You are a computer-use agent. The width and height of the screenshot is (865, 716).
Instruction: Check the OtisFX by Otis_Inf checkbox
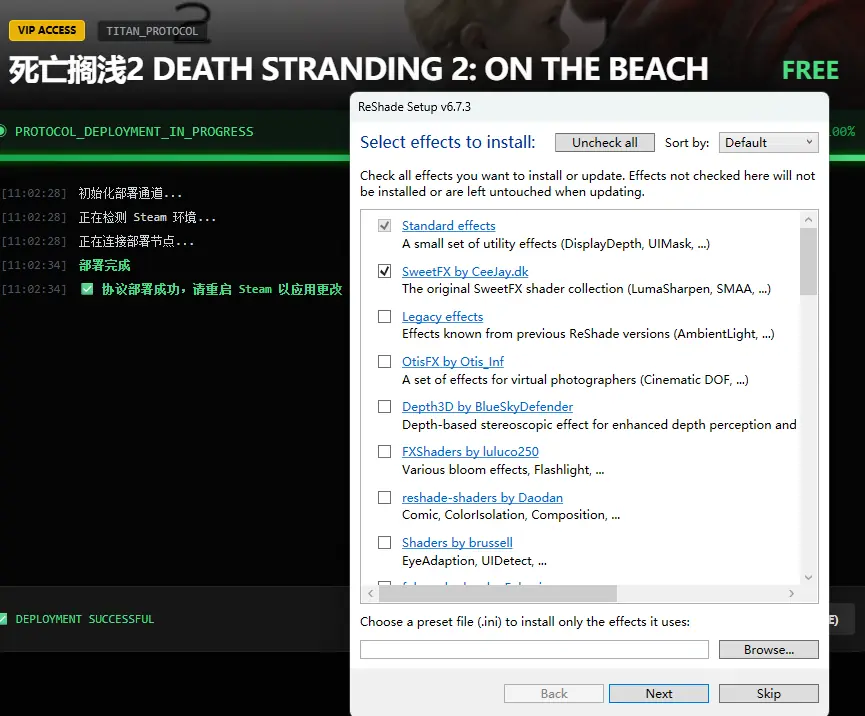pos(384,362)
